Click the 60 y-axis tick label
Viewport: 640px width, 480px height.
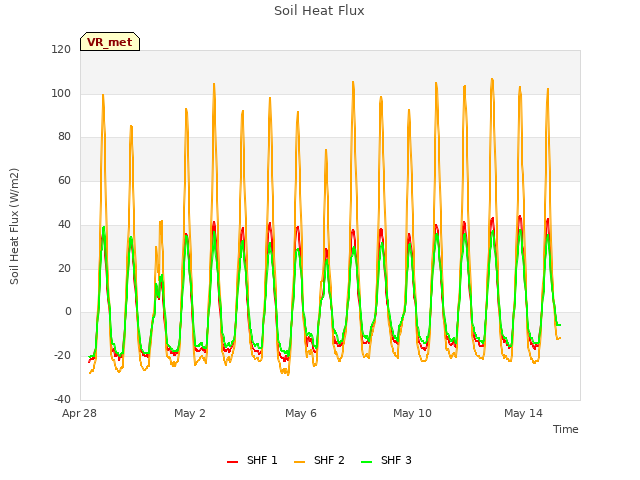[x=64, y=180]
